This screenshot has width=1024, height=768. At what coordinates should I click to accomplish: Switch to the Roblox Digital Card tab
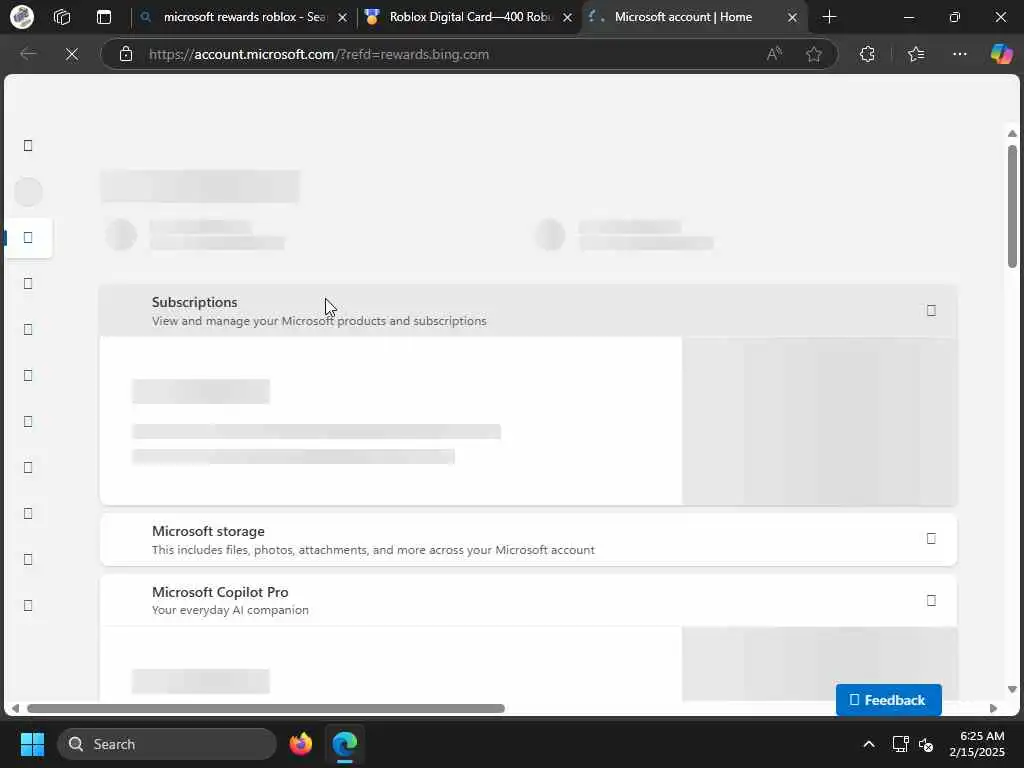pos(470,17)
